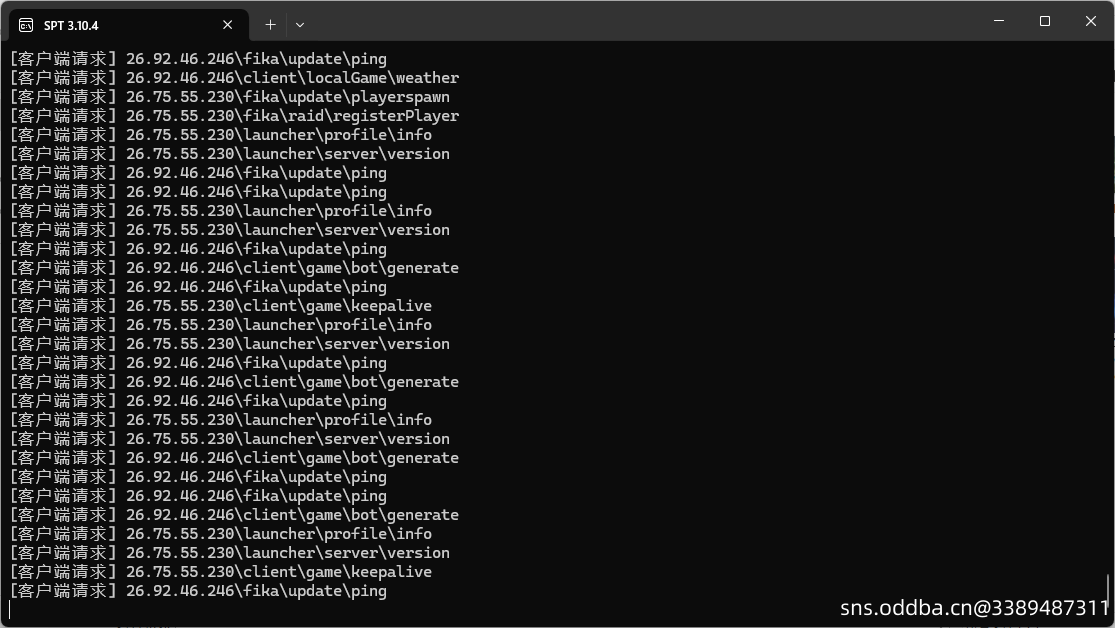Close the SPT 3.10.4 tab

(228, 25)
